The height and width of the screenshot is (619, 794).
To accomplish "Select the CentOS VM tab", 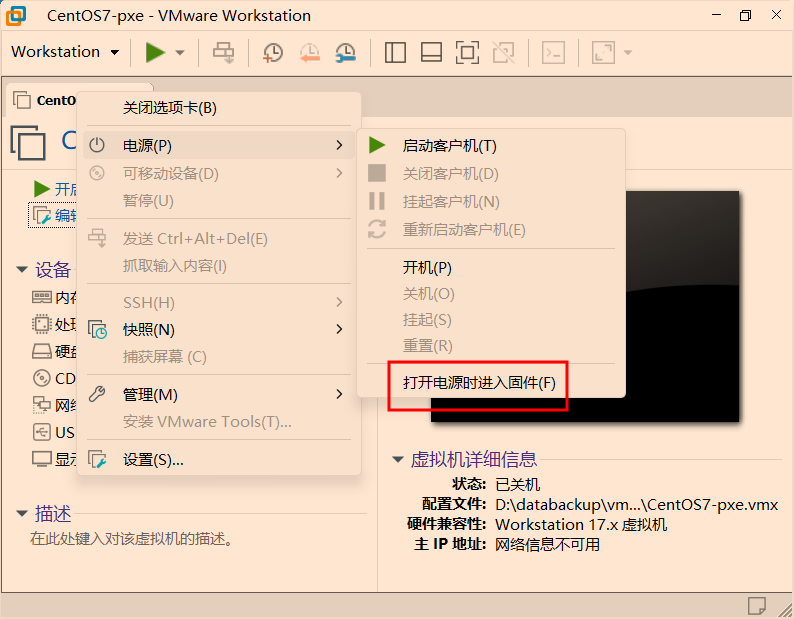I will coord(44,100).
